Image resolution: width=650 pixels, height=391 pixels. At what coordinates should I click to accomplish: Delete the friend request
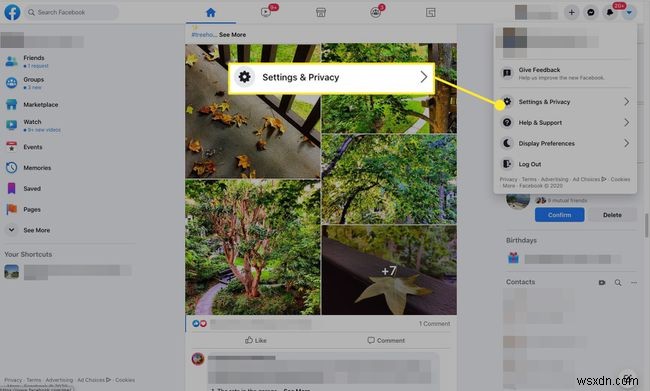click(x=612, y=215)
